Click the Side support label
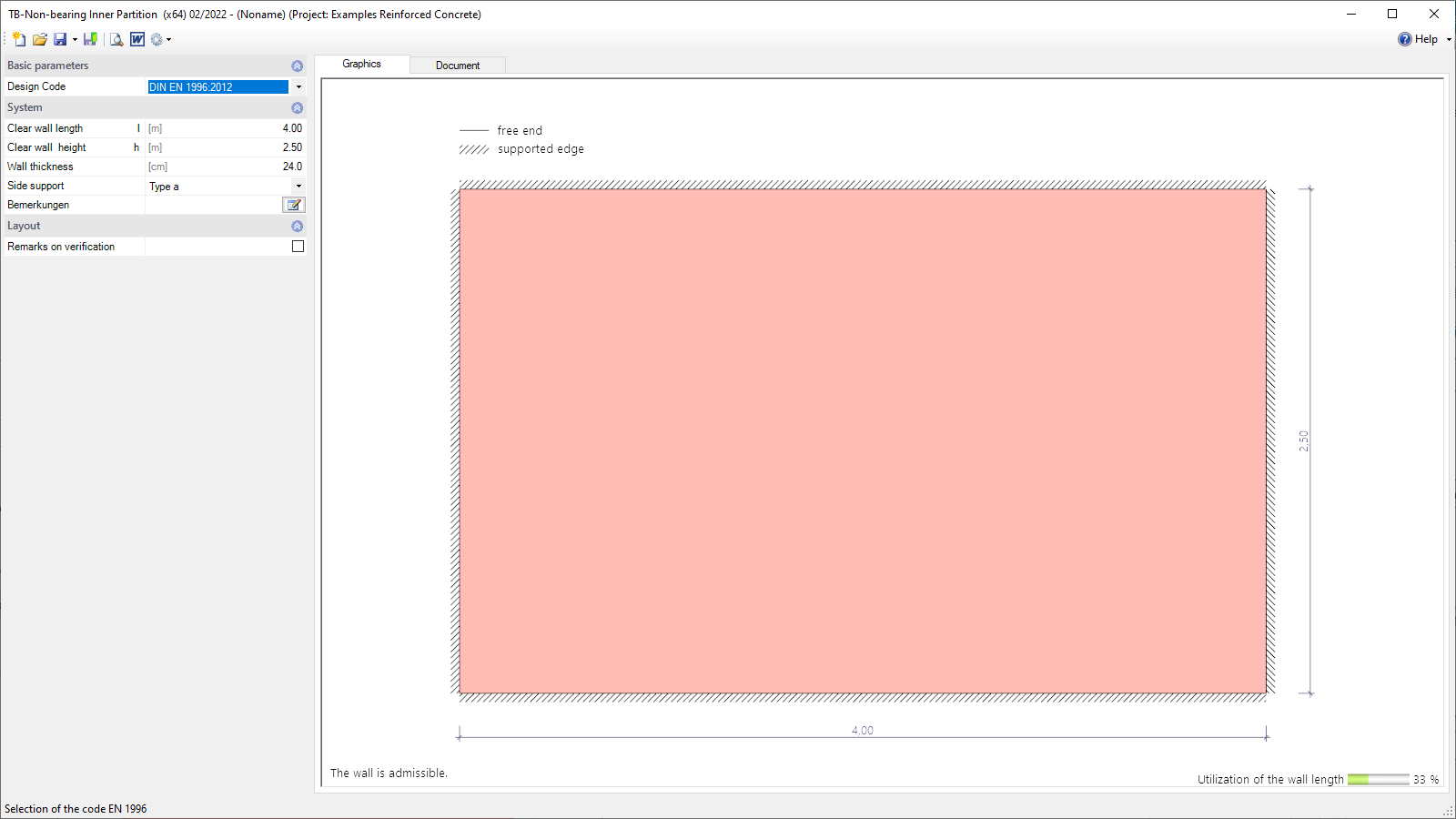The width and height of the screenshot is (1456, 819). tap(35, 186)
